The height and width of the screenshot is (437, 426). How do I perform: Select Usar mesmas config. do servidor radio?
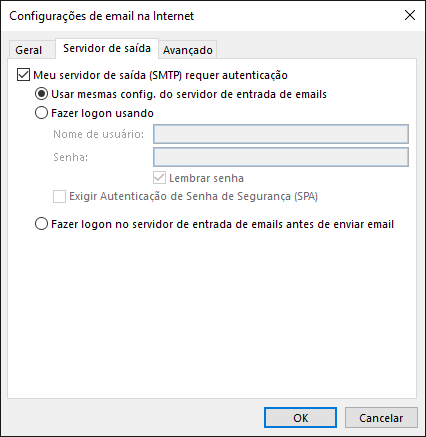(41, 94)
